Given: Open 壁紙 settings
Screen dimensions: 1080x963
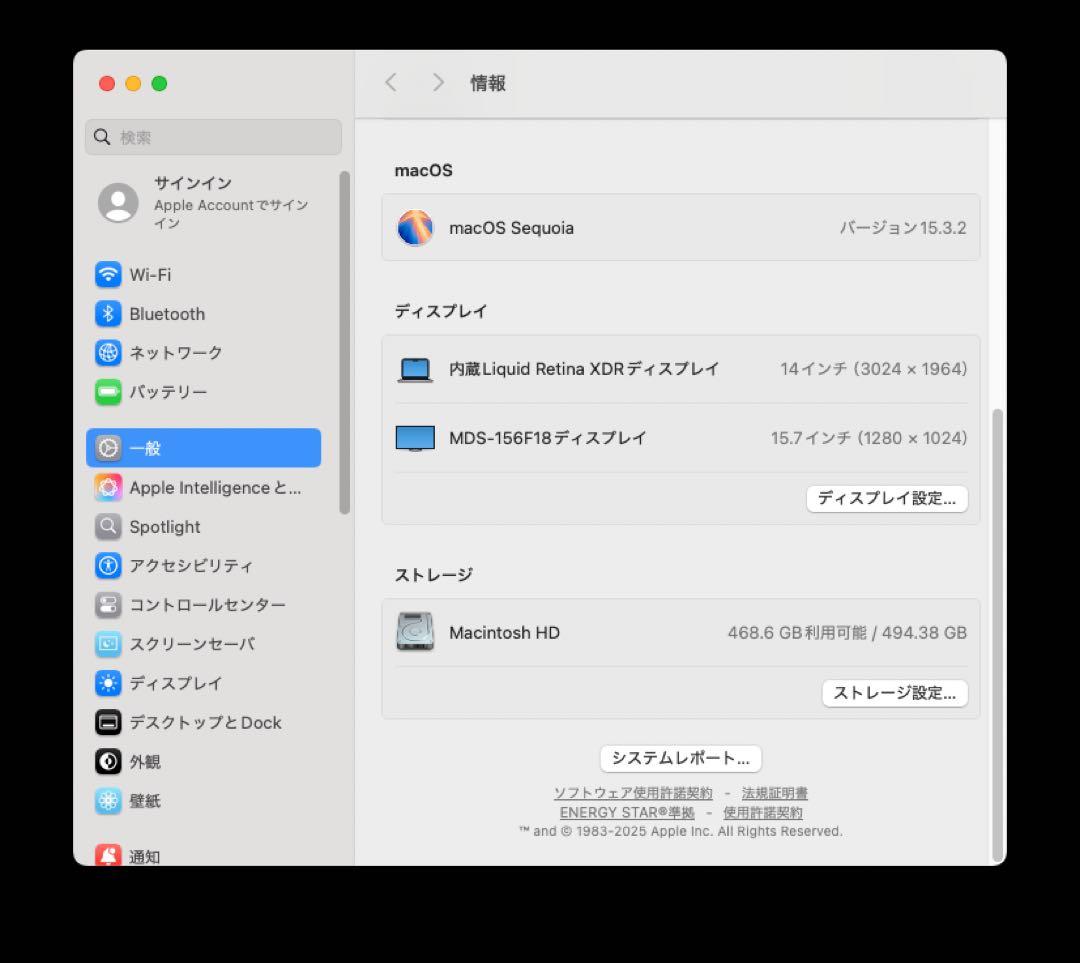Looking at the screenshot, I should pyautogui.click(x=145, y=800).
